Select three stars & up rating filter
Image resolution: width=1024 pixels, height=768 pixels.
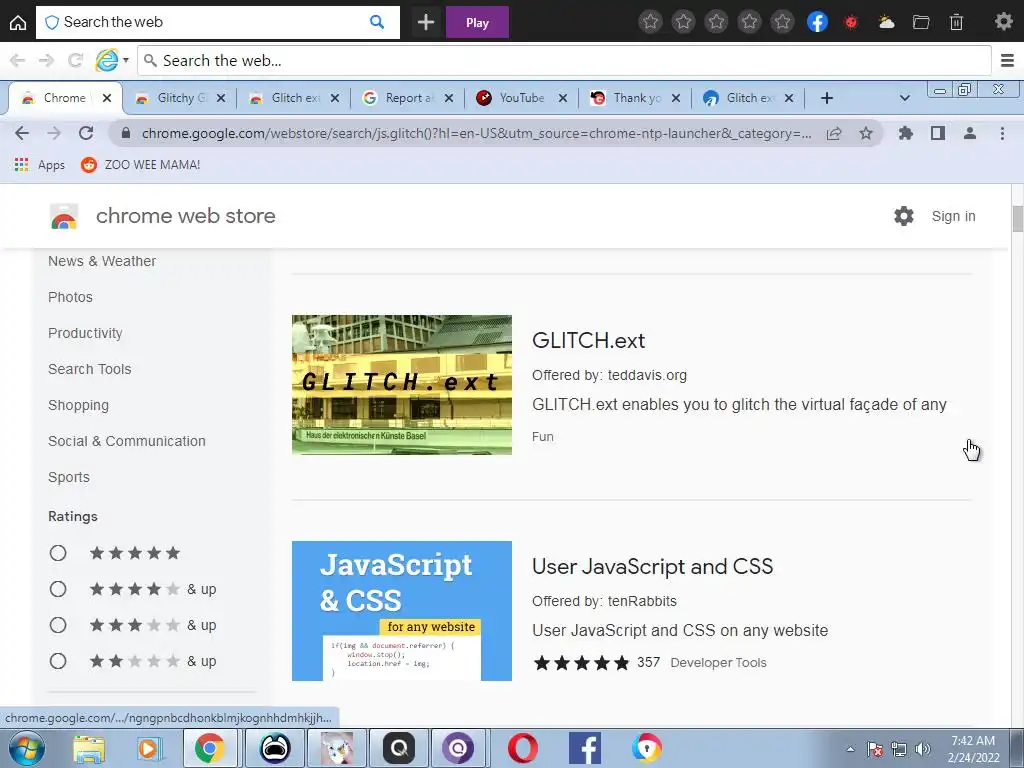(58, 625)
